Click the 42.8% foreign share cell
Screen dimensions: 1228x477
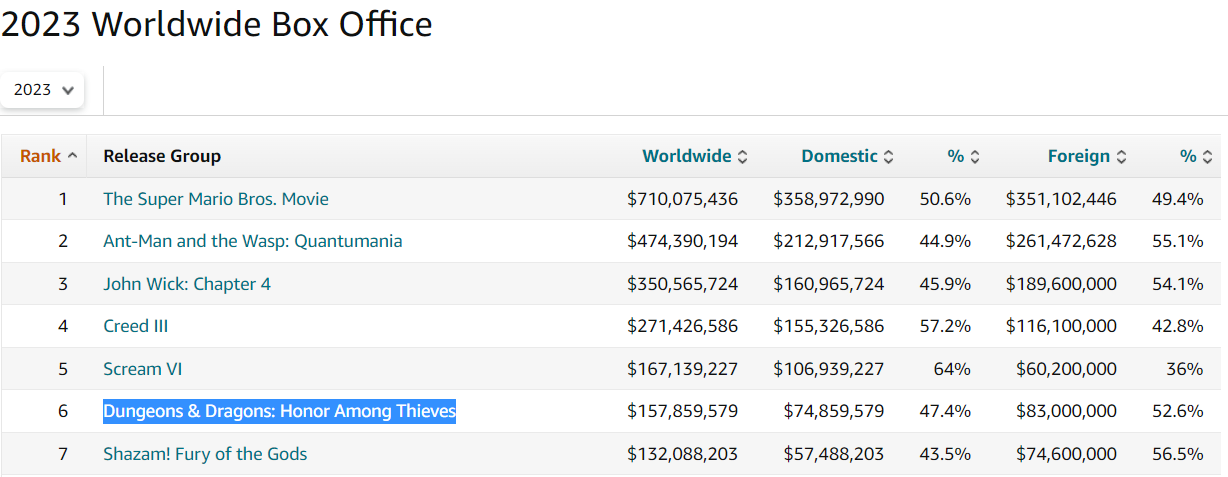[x=1177, y=326]
